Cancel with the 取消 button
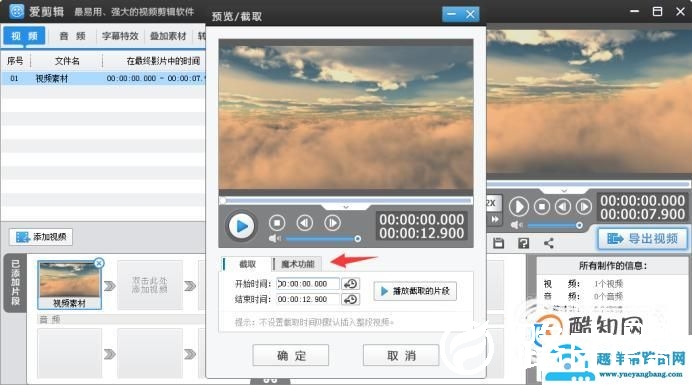692x385 pixels. point(401,355)
